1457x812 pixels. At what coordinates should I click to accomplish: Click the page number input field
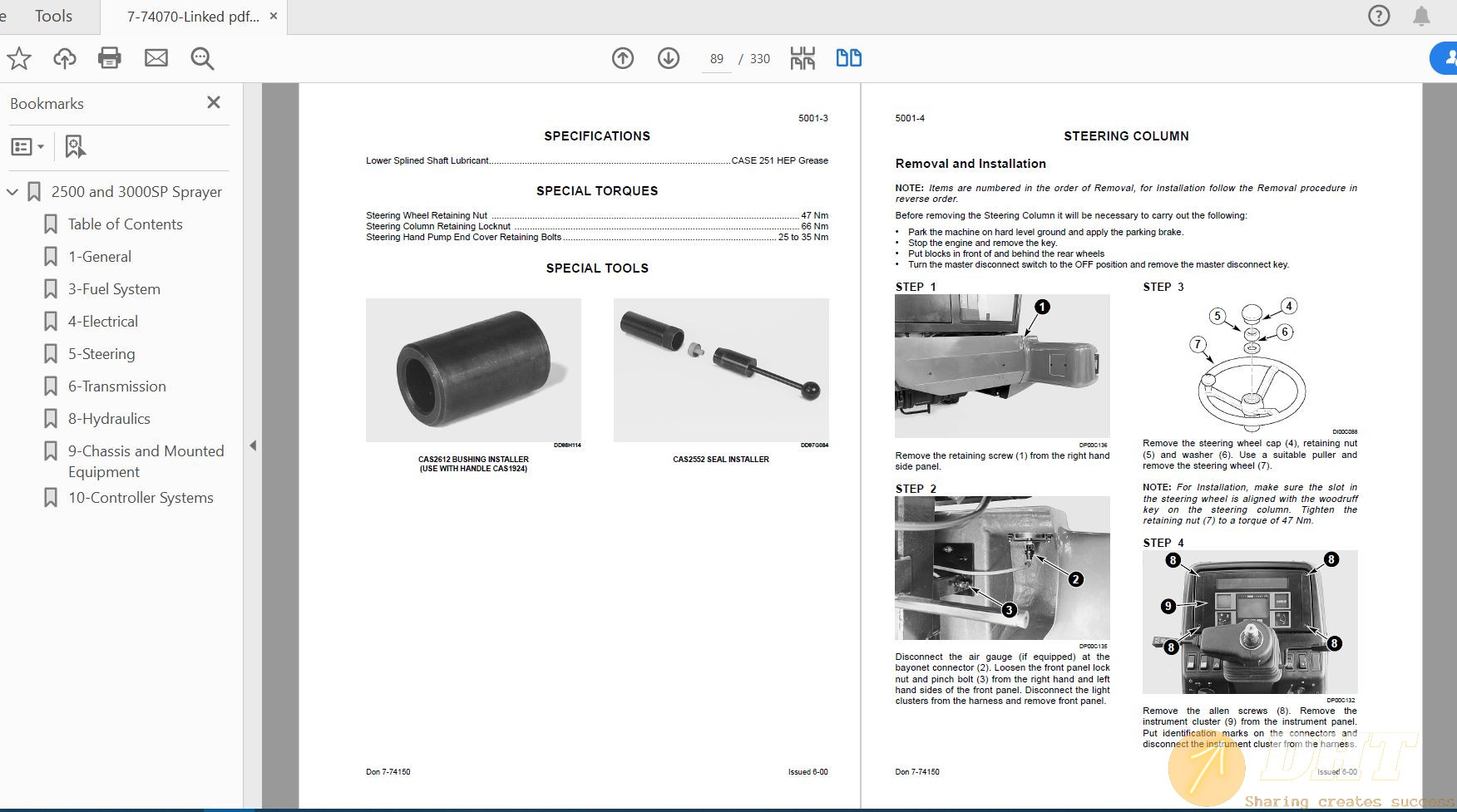coord(716,59)
